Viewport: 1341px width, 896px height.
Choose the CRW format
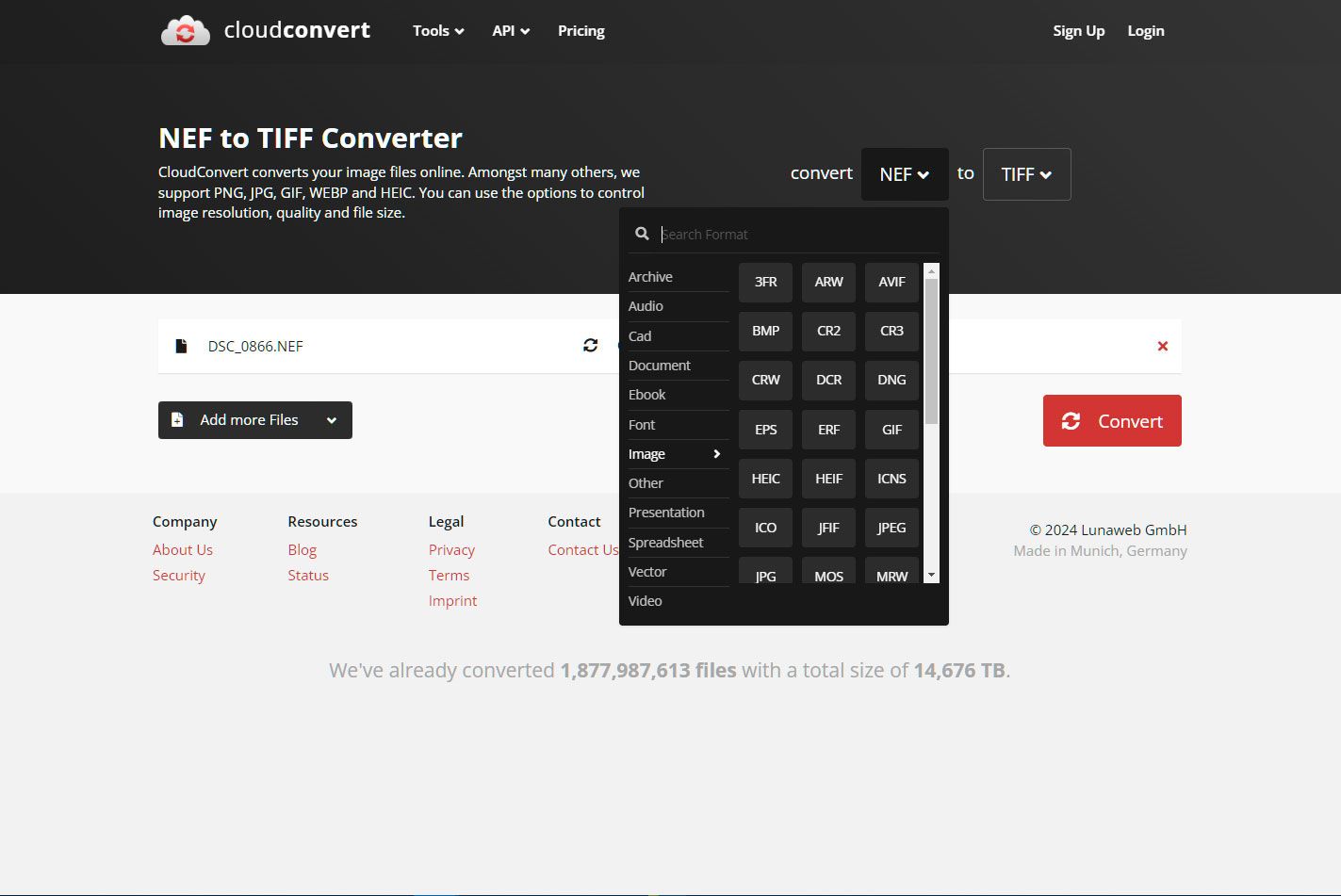pyautogui.click(x=765, y=380)
